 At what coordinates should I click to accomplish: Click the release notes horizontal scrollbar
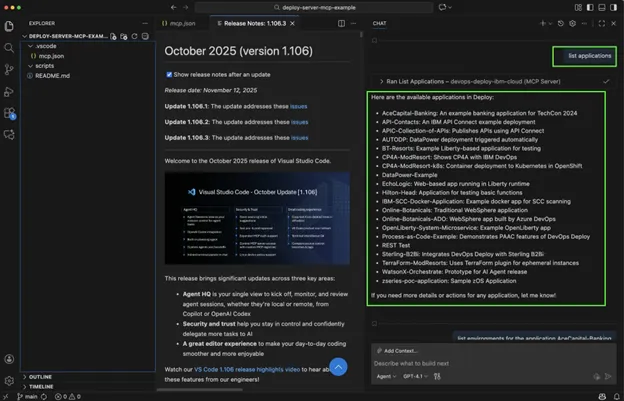pos(200,390)
